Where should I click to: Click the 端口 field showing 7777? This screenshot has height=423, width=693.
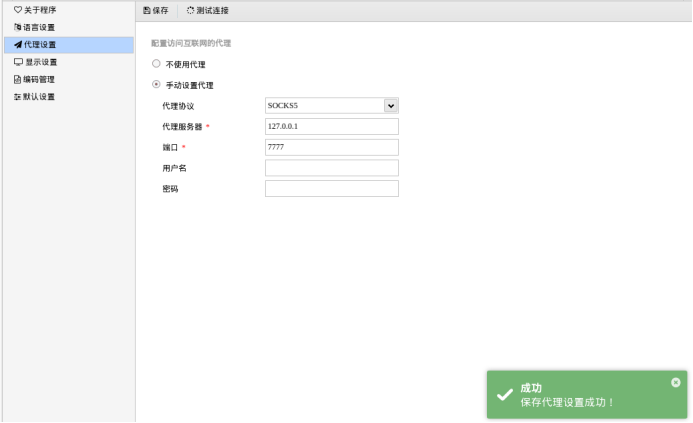coord(331,147)
